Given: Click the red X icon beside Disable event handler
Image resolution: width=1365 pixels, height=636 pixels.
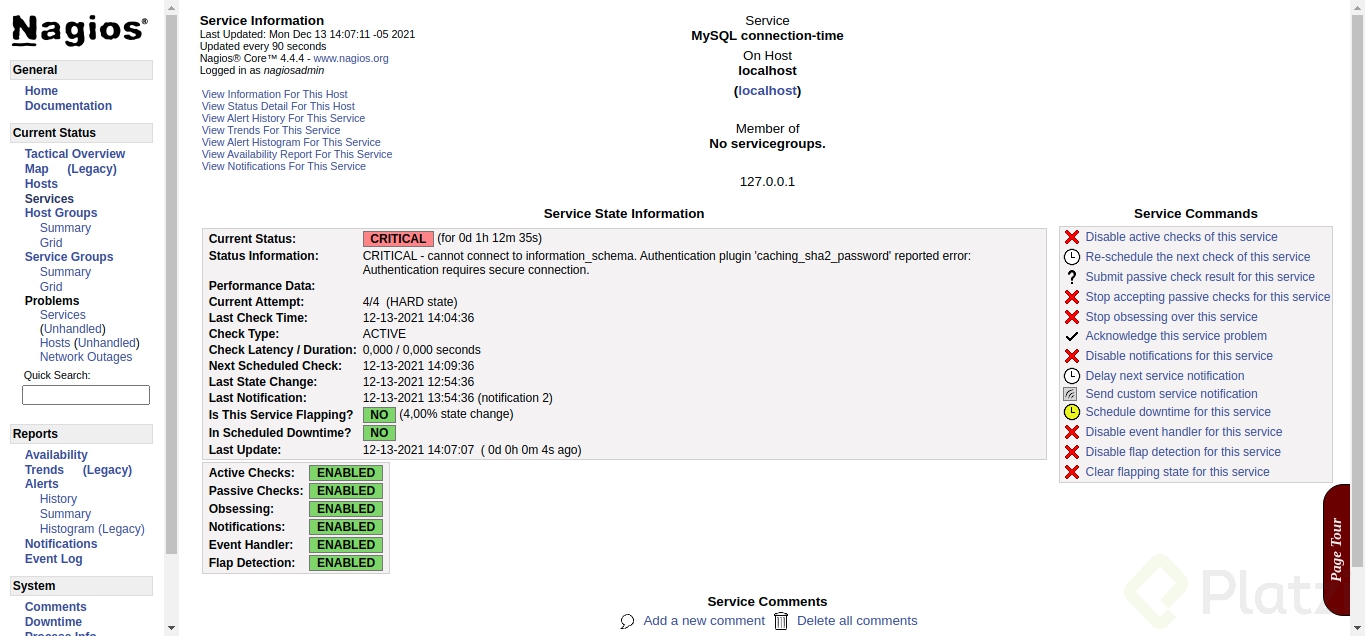Looking at the screenshot, I should (1071, 432).
